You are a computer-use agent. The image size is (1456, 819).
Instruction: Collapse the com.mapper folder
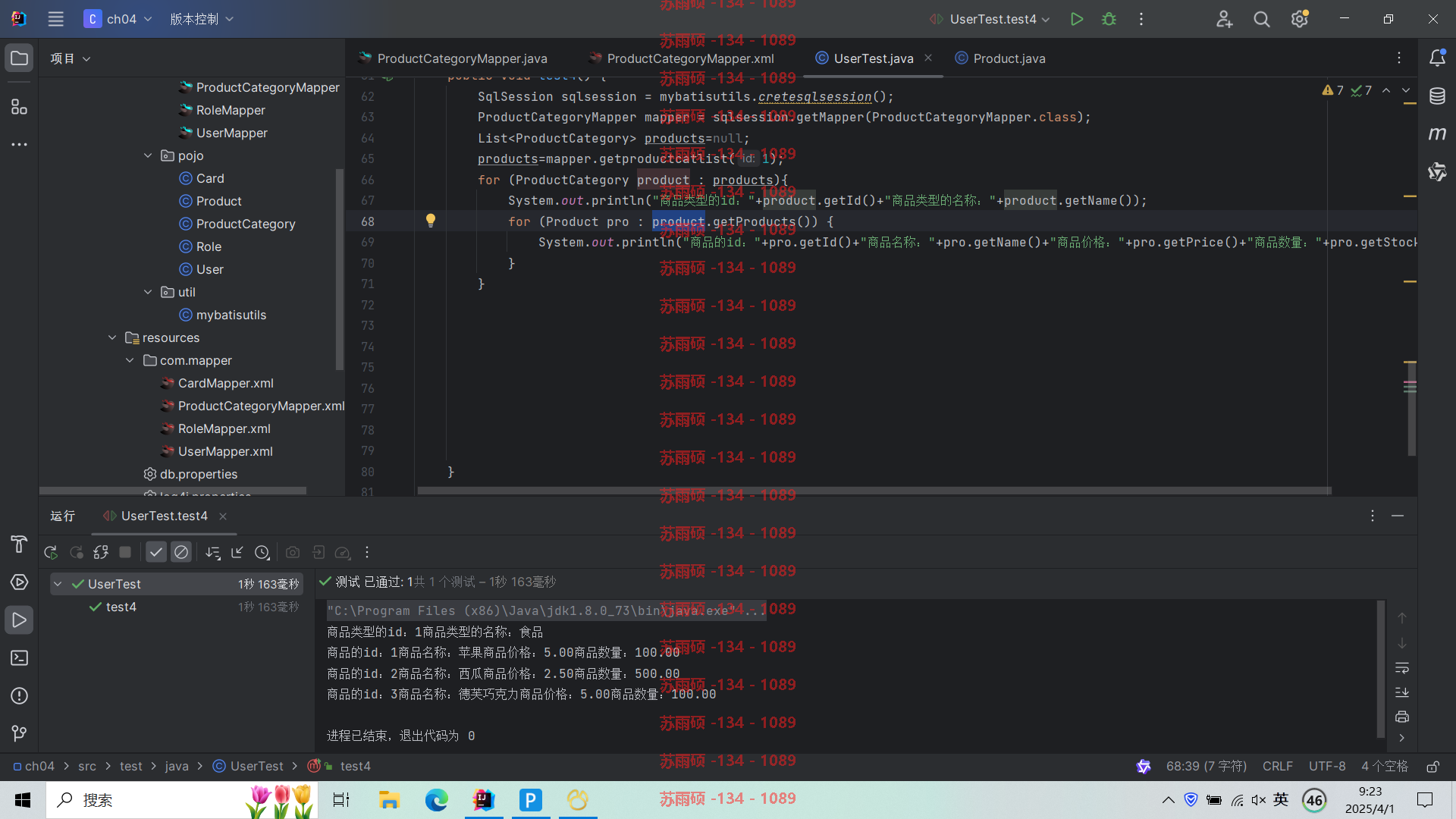point(130,360)
